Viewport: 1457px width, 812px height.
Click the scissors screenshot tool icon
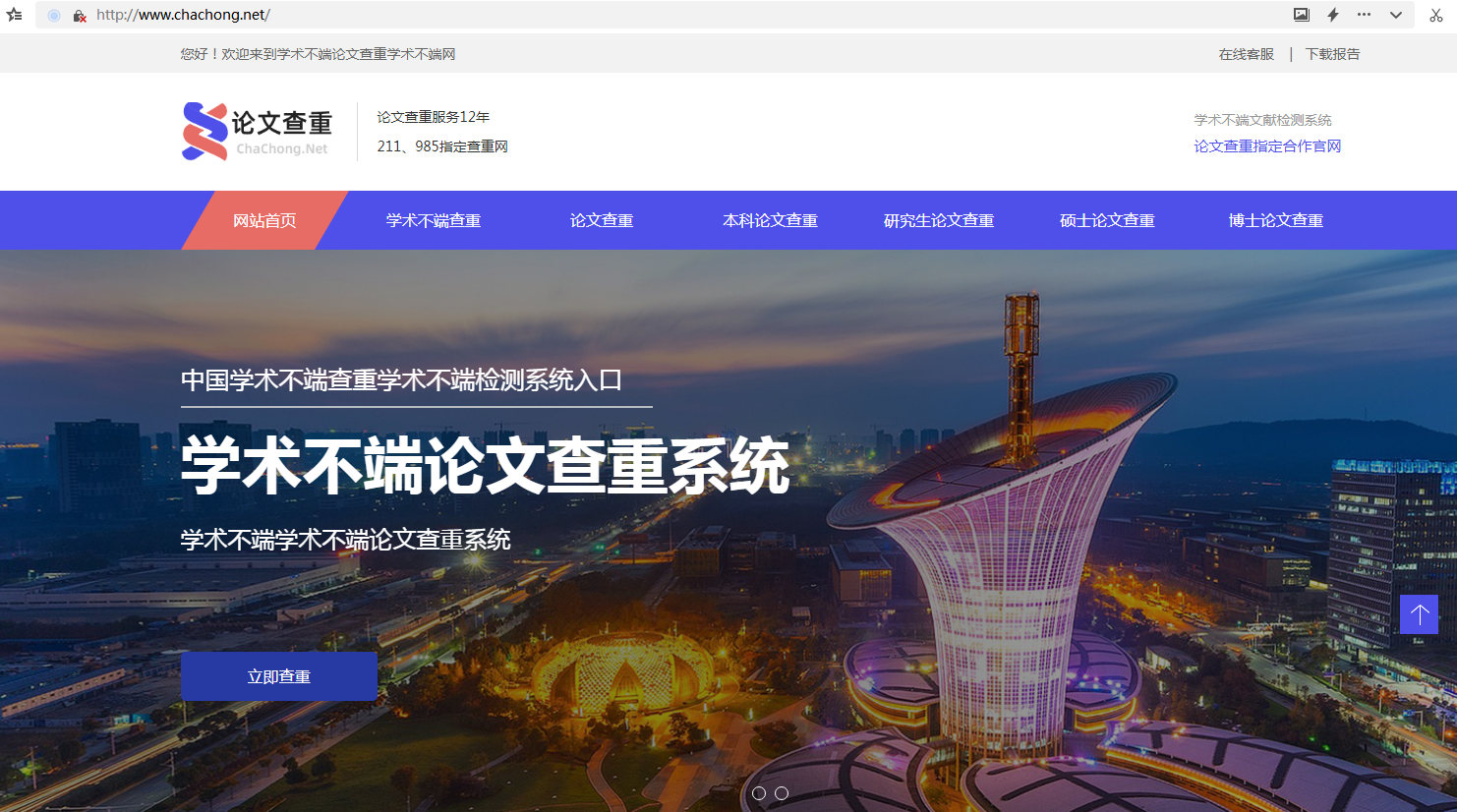pyautogui.click(x=1436, y=15)
